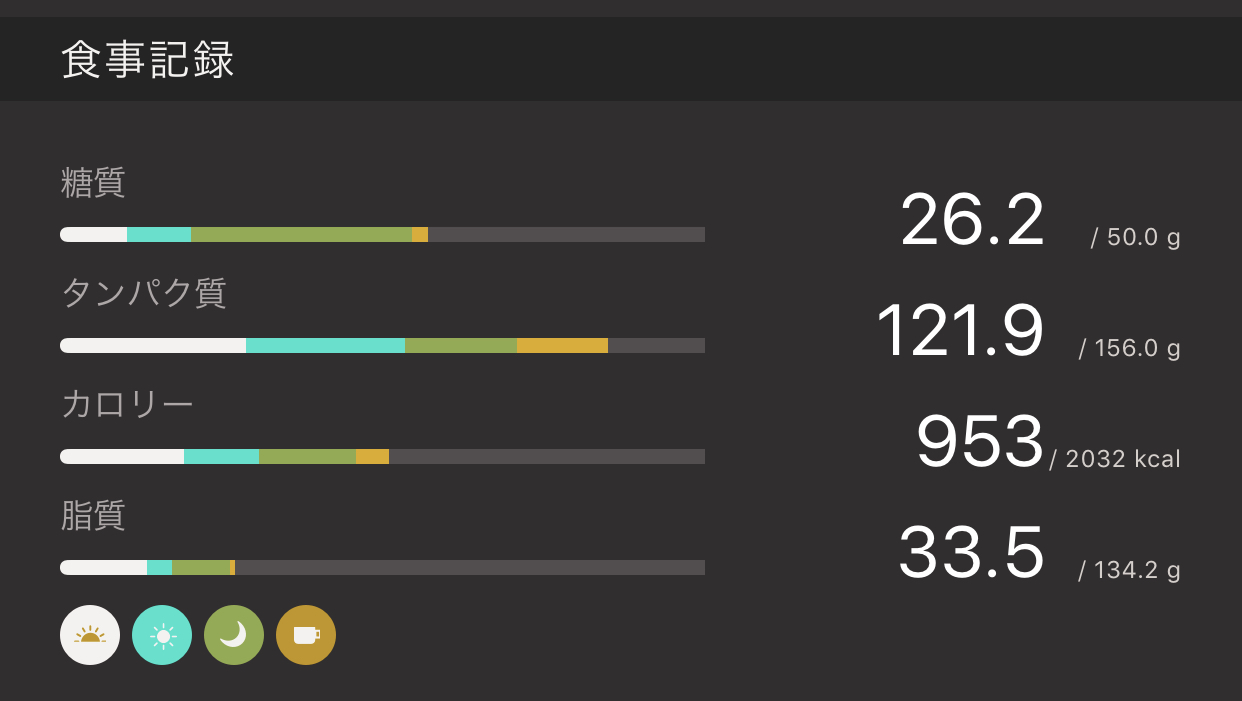Image resolution: width=1242 pixels, height=701 pixels.
Task: Click the 26.2 carbohydrate value
Action: (x=972, y=221)
